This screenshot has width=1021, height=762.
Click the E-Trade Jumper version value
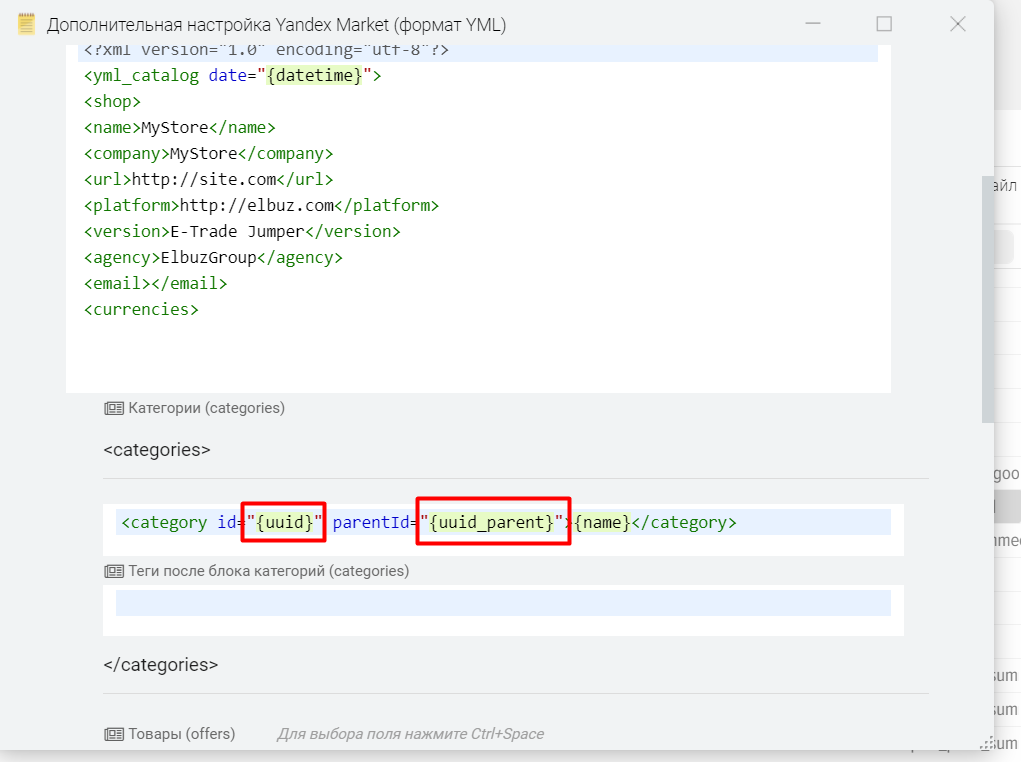click(237, 232)
